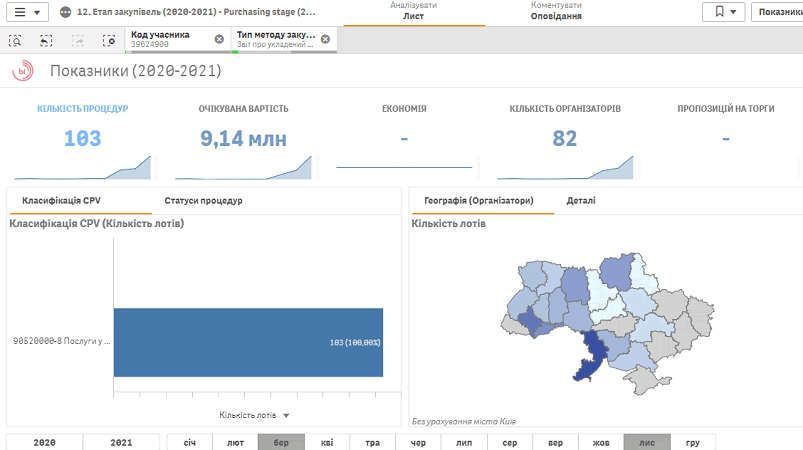803x450 pixels.
Task: Filter by month жов
Action: pos(601,442)
